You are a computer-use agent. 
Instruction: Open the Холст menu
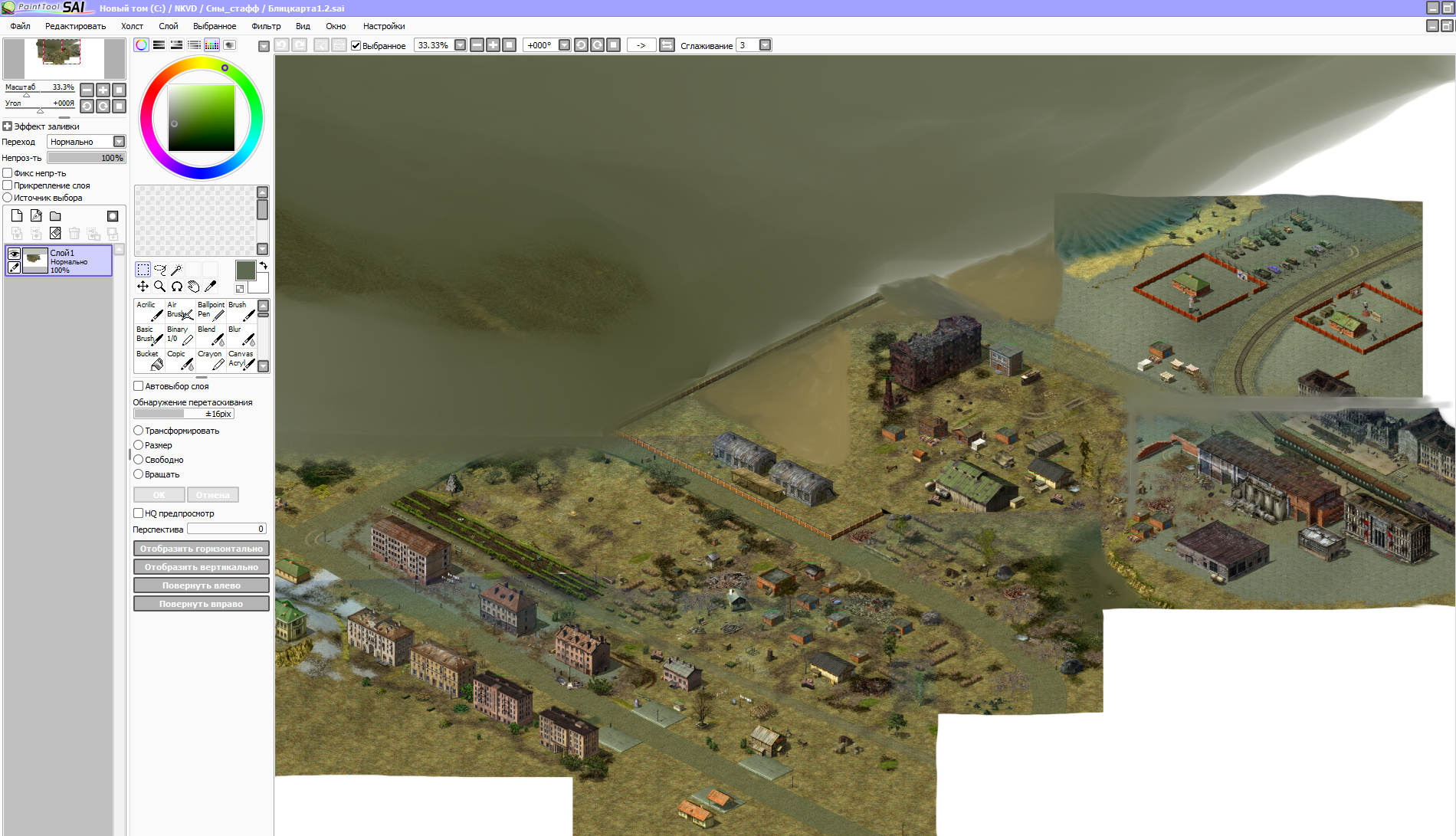132,26
